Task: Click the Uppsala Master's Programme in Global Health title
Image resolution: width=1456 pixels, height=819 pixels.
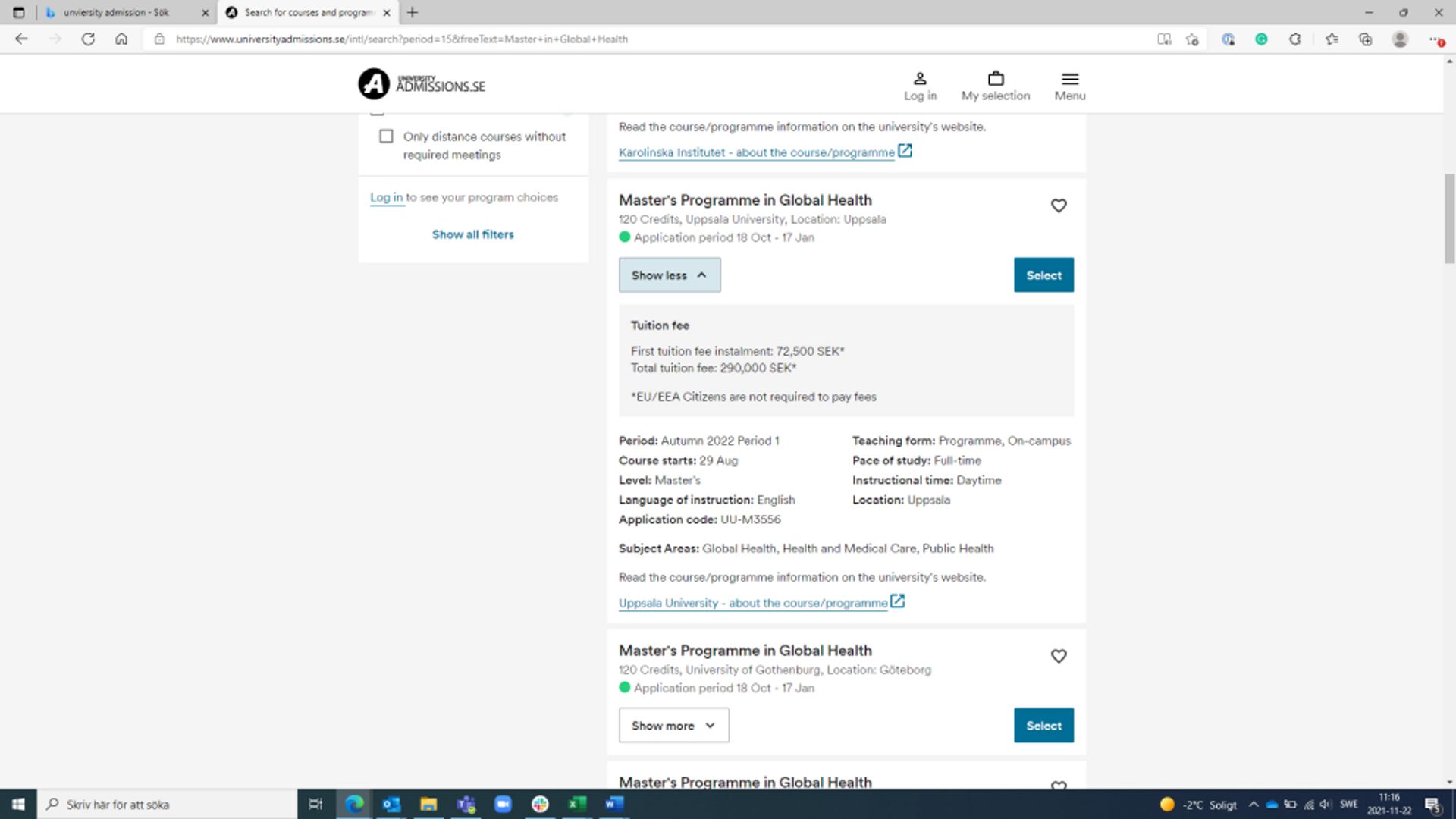Action: [x=745, y=200]
